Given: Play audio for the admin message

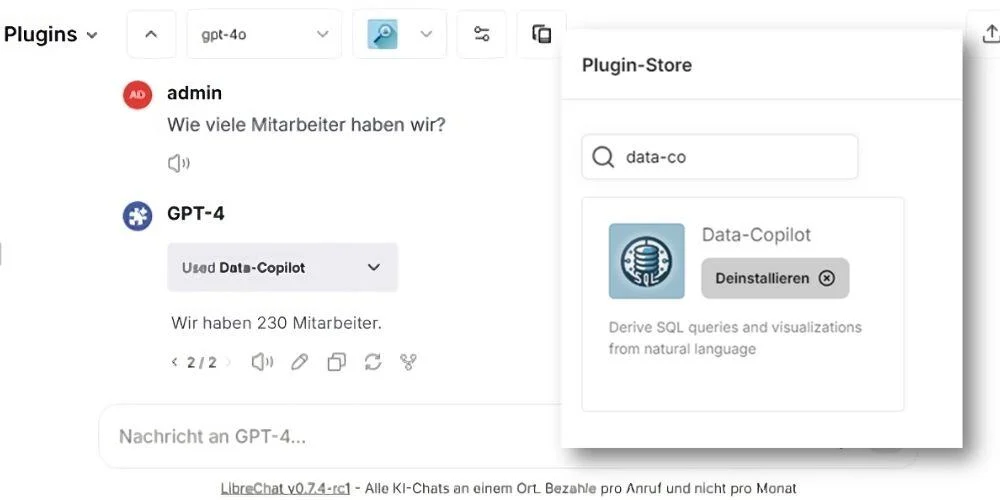Looking at the screenshot, I should (179, 164).
